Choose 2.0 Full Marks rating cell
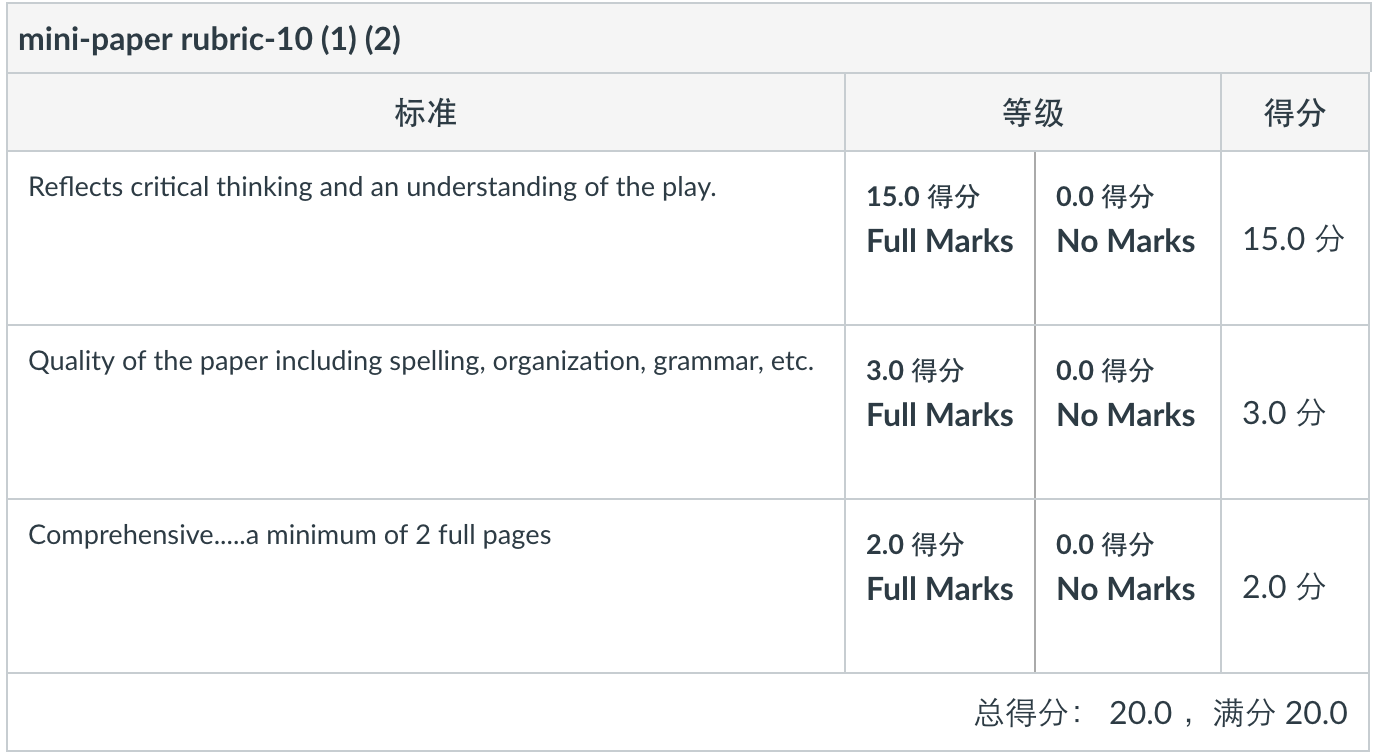 940,586
